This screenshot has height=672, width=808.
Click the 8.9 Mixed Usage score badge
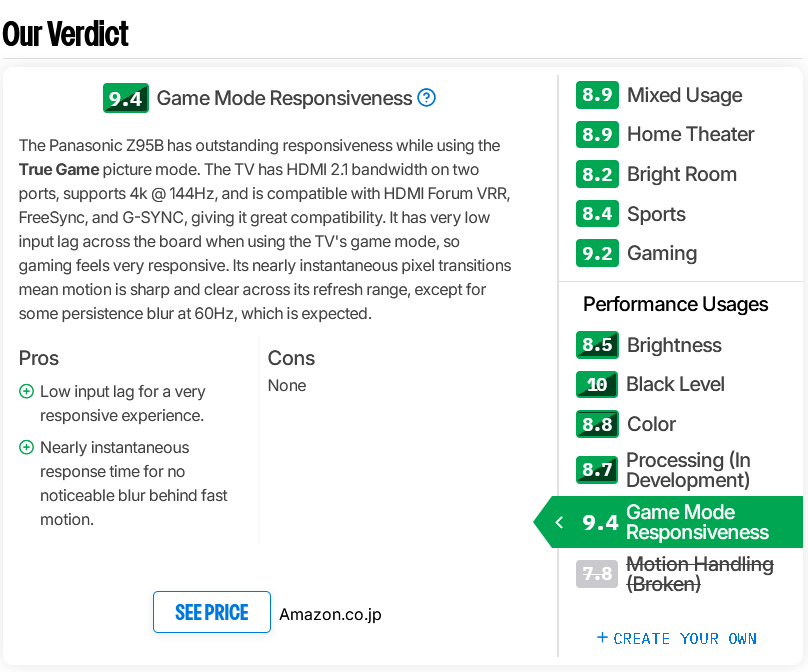597,95
